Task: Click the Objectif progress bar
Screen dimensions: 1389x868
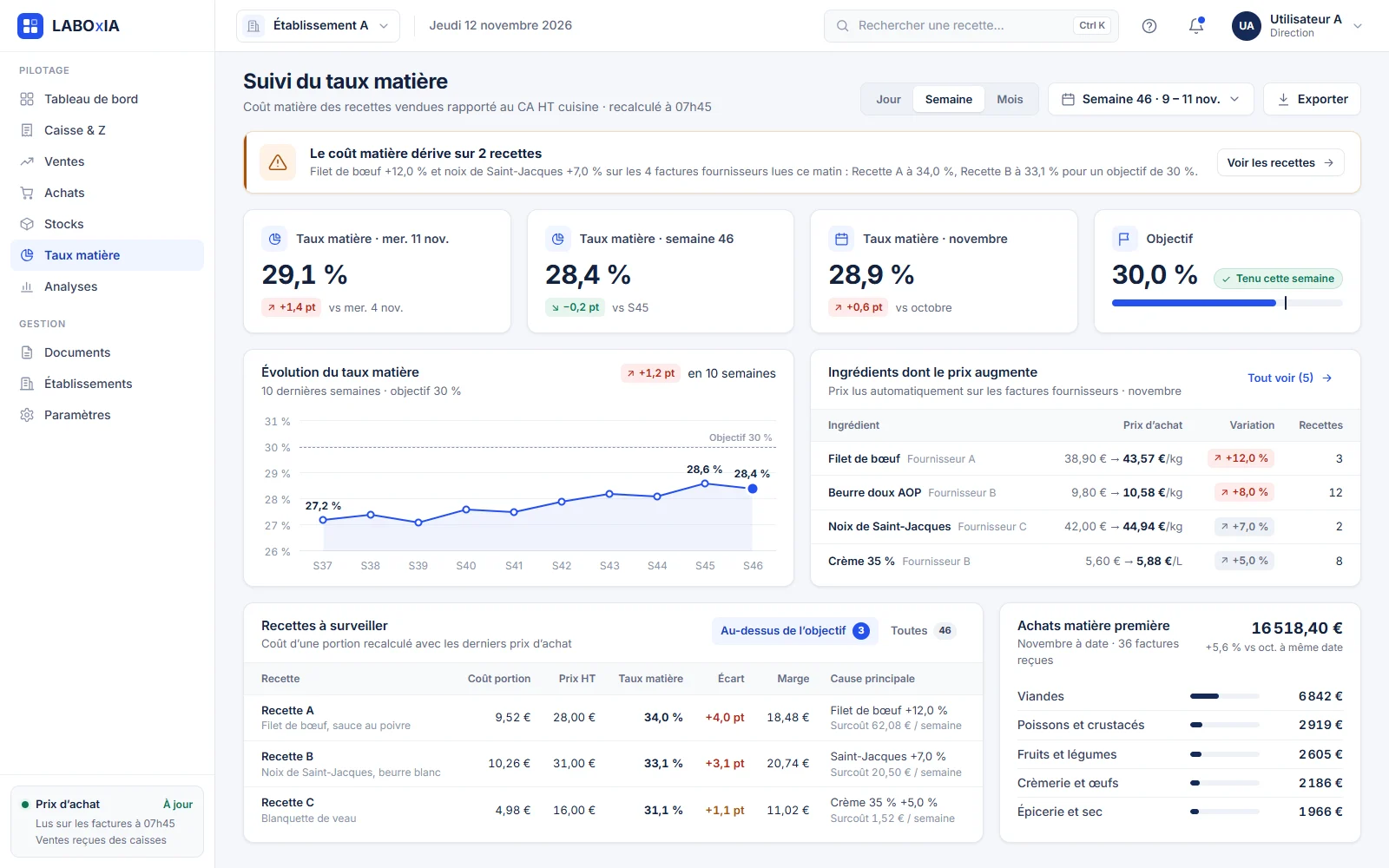Action: point(1227,303)
